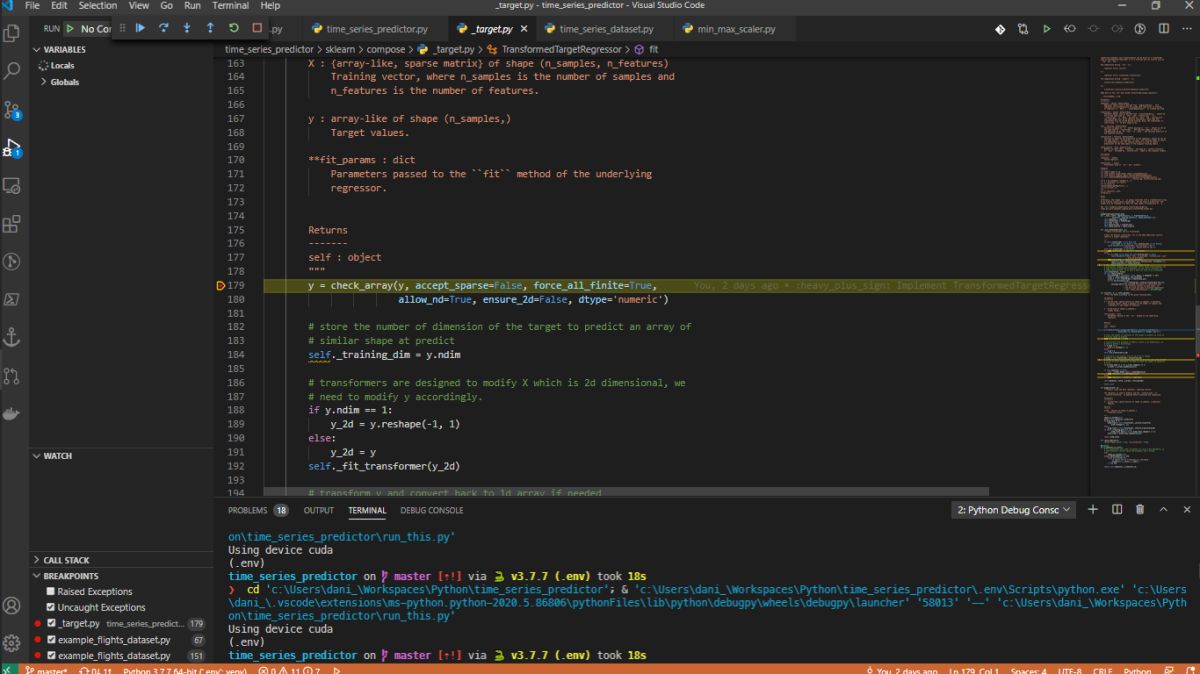The width and height of the screenshot is (1200, 674).
Task: Toggle the Raised Exceptions checkbox
Action: click(51, 592)
